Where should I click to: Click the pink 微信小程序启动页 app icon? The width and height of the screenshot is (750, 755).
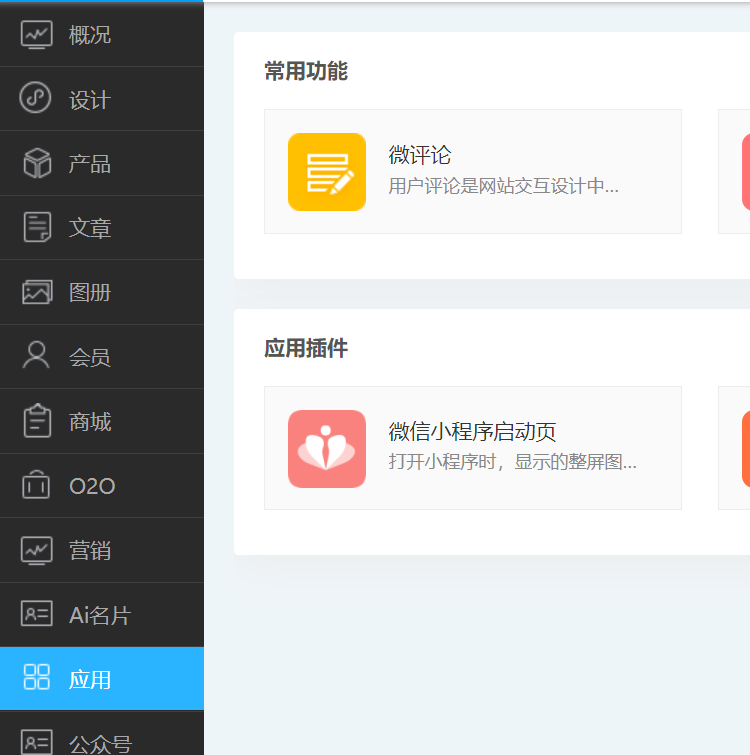pyautogui.click(x=327, y=449)
